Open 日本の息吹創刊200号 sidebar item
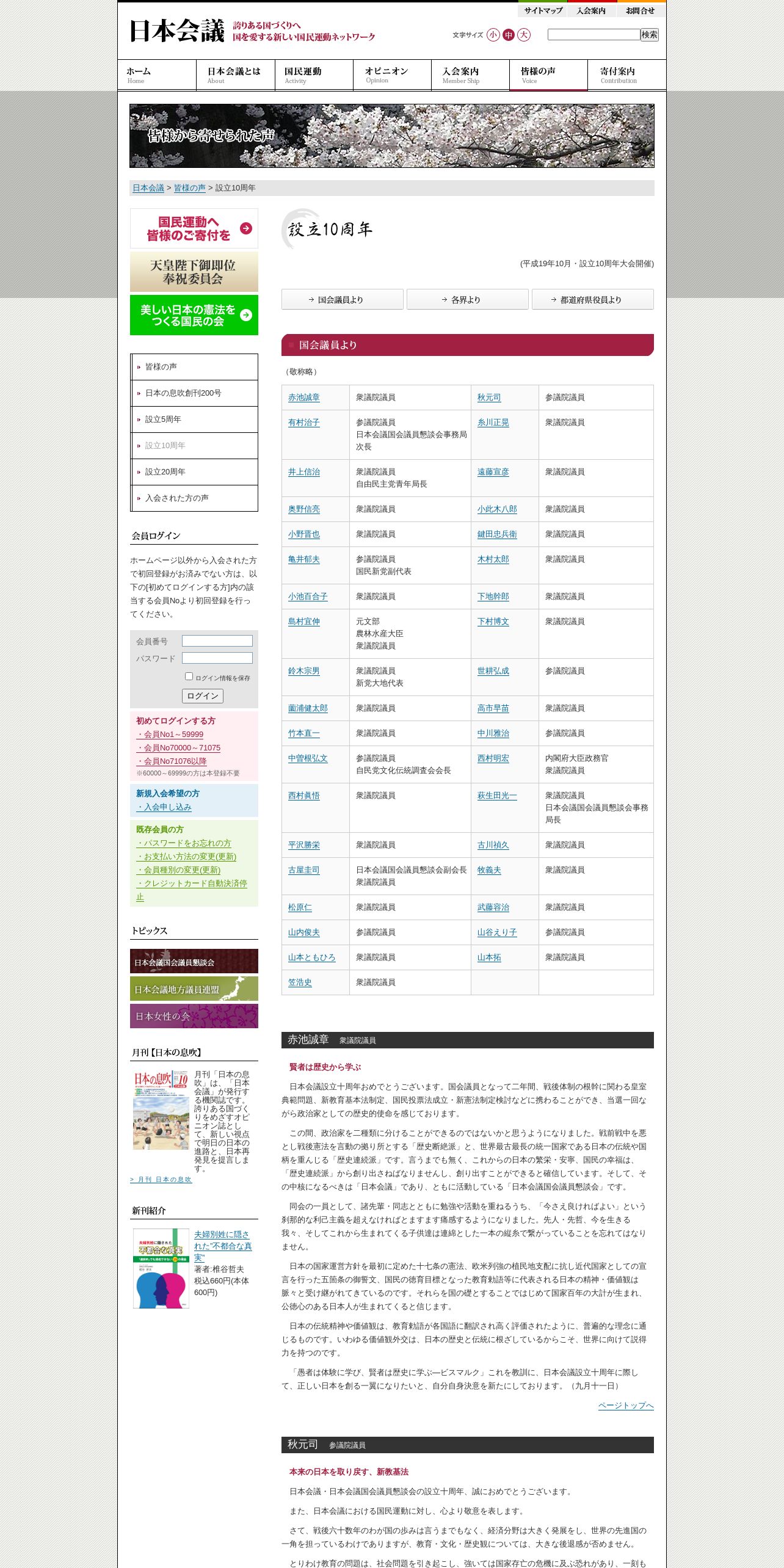The height and width of the screenshot is (1568, 784). 194,393
